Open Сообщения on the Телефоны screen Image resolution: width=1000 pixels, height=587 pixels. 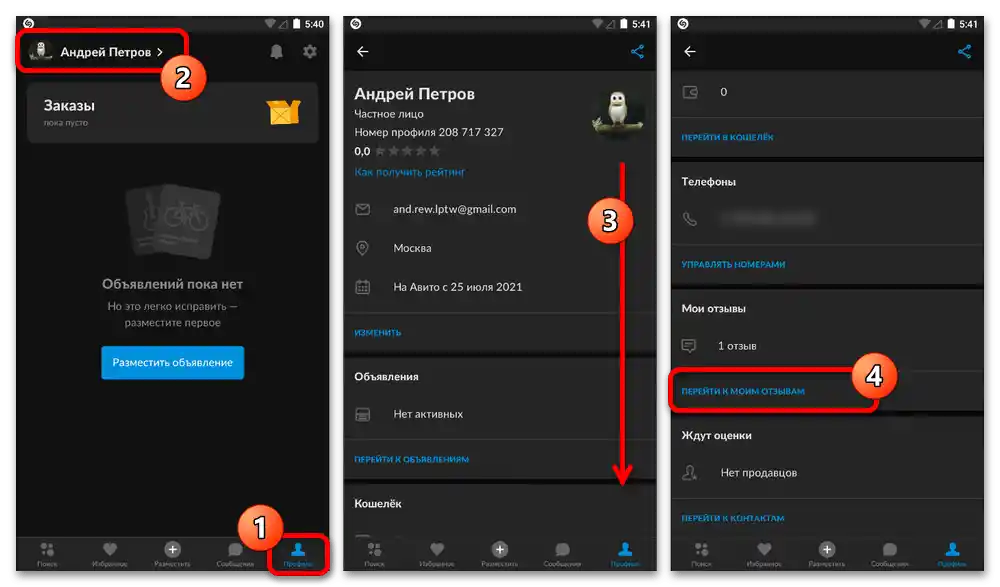pyautogui.click(x=889, y=554)
